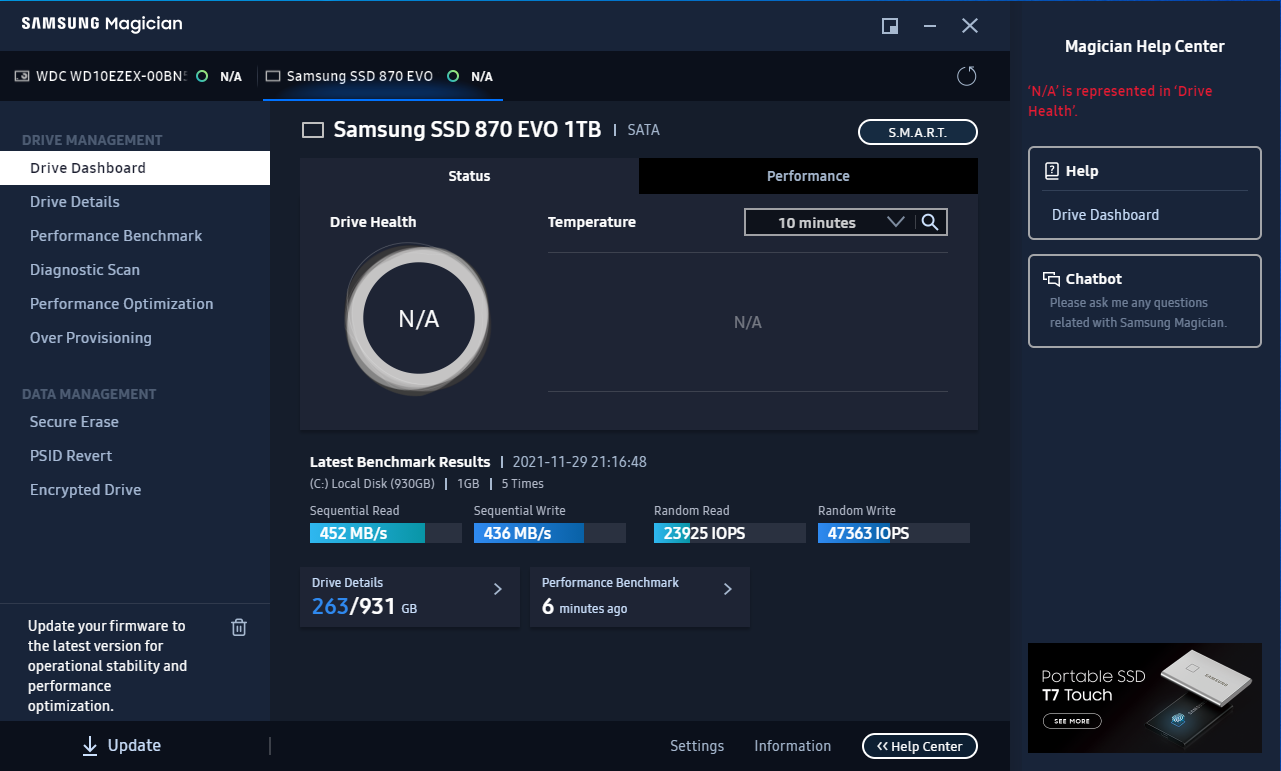The height and width of the screenshot is (771, 1281).
Task: Delete the firmware update notice with trash icon
Action: [x=239, y=627]
